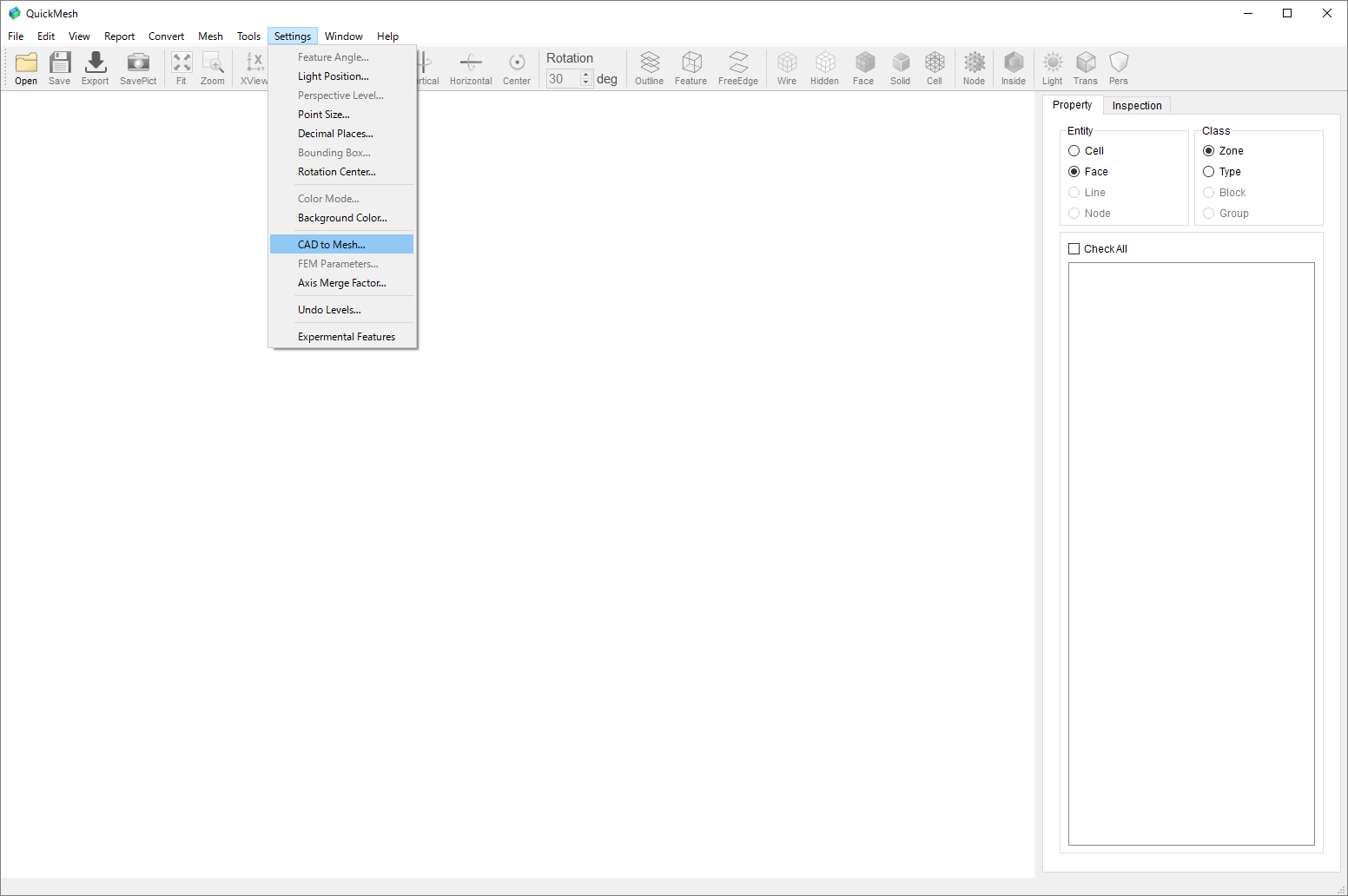1348x896 pixels.
Task: Select the Line entity radio button
Action: [x=1074, y=193]
